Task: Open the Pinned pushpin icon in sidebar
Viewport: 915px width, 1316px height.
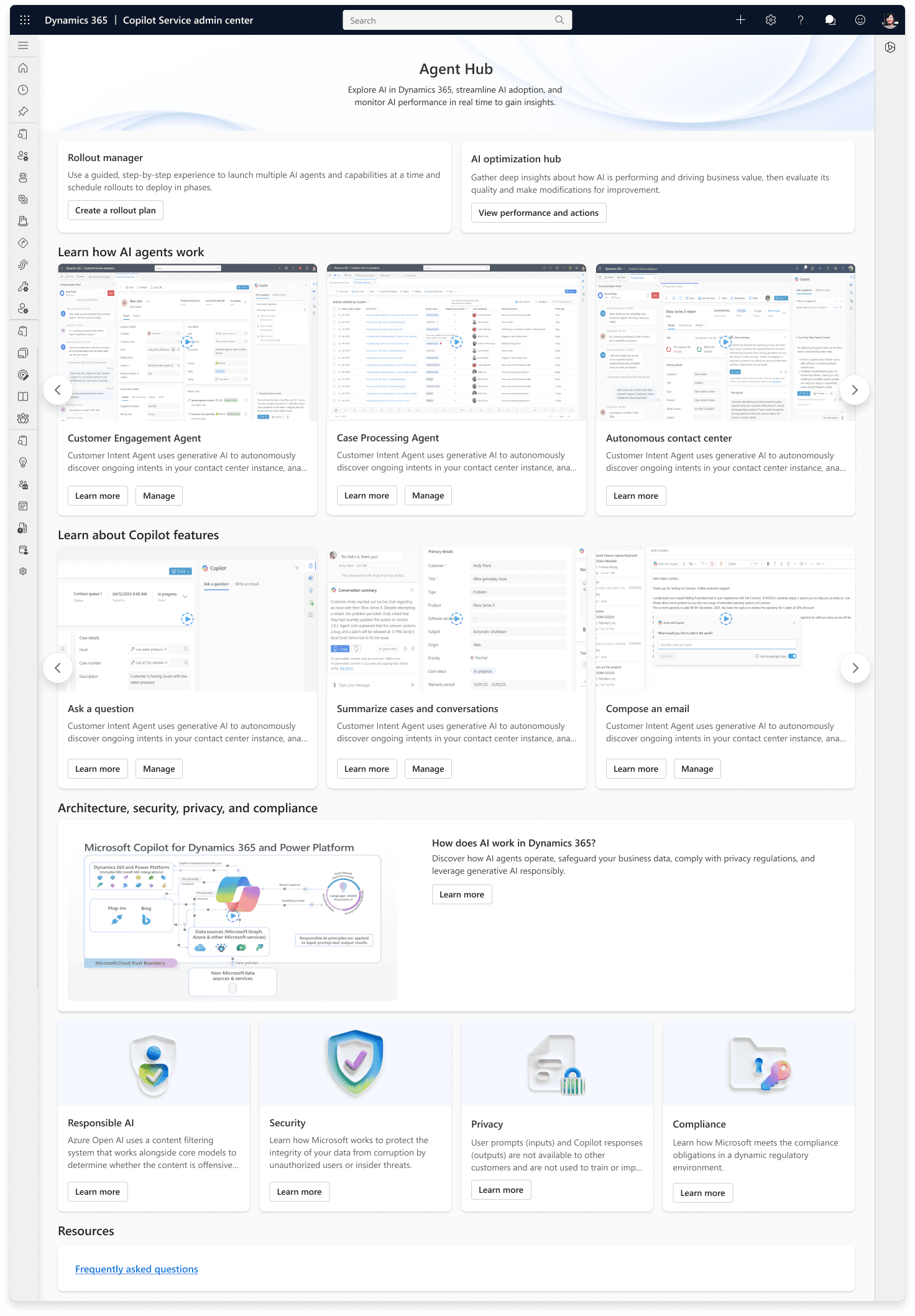Action: (23, 111)
